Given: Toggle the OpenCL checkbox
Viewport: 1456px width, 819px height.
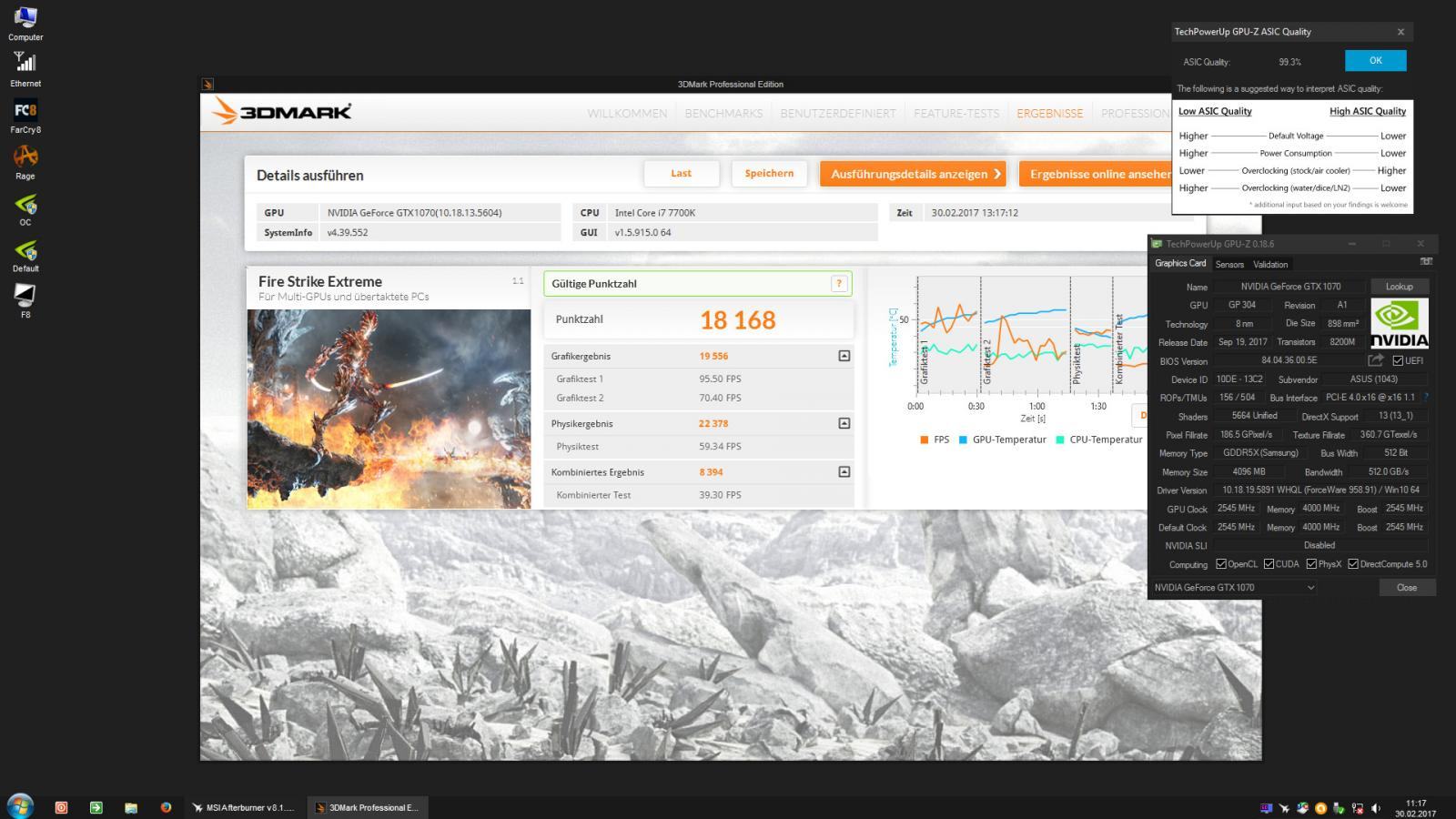Looking at the screenshot, I should tap(1221, 564).
